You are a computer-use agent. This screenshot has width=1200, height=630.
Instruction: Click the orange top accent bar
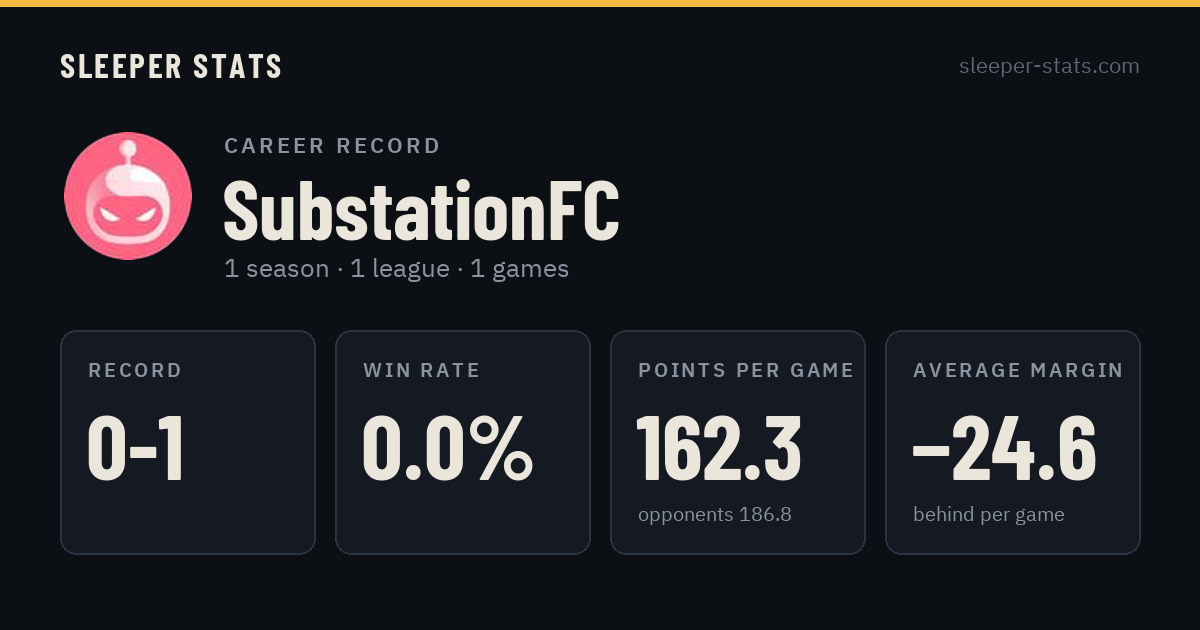click(600, 3)
